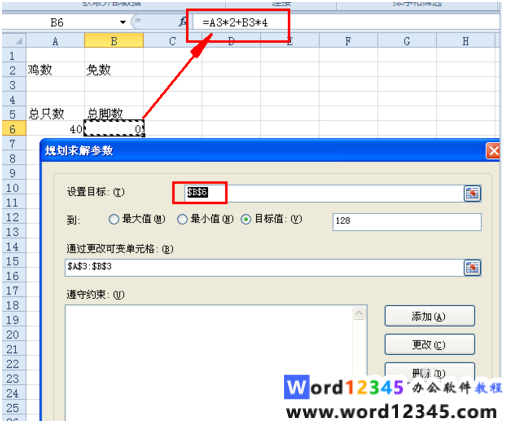Select column A header

55,41
